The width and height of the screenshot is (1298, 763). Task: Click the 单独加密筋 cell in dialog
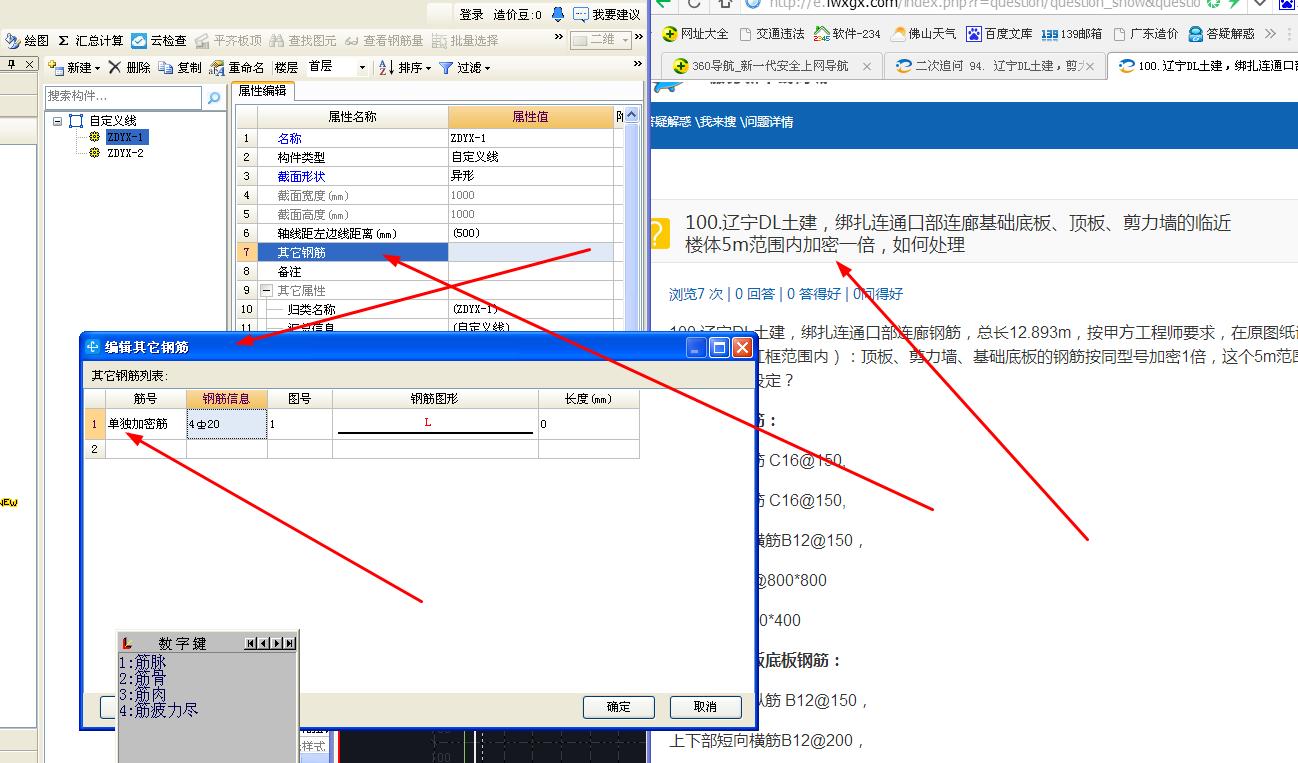pos(145,424)
